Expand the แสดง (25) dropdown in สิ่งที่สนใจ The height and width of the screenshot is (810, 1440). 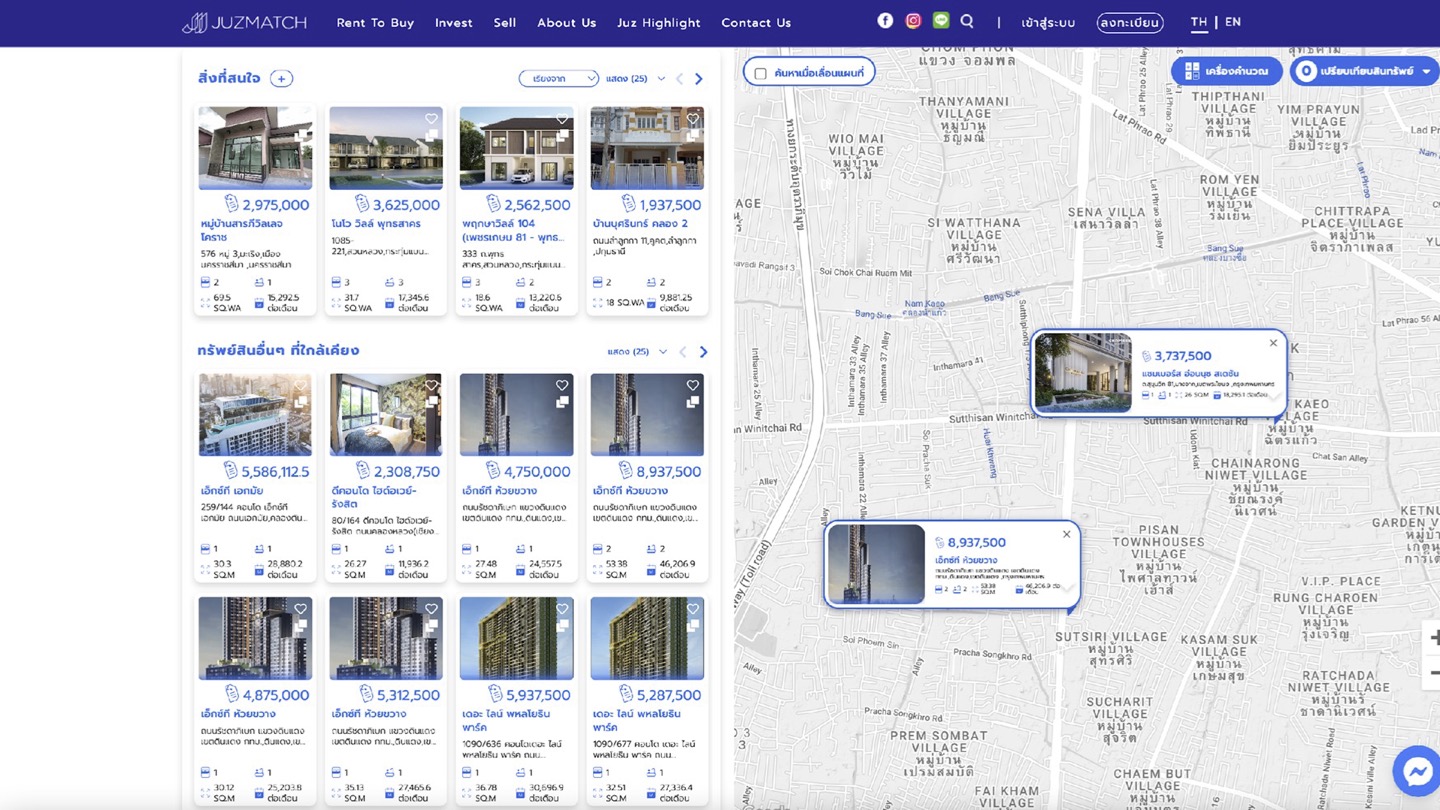tap(636, 78)
